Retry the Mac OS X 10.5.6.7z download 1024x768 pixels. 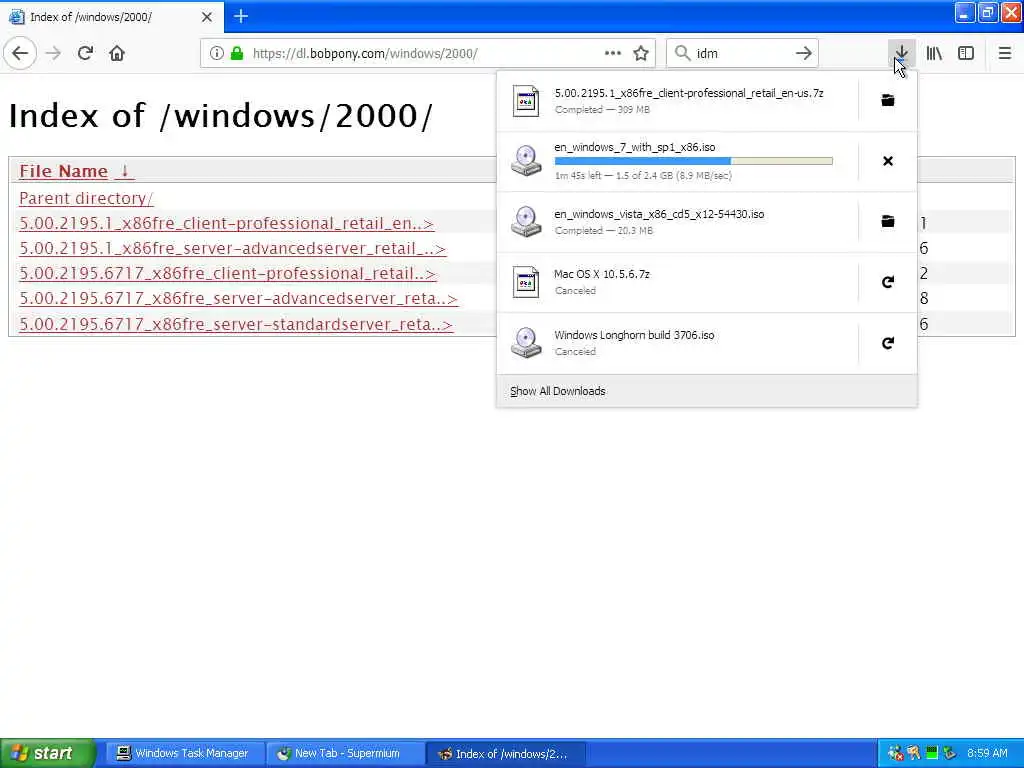[888, 282]
